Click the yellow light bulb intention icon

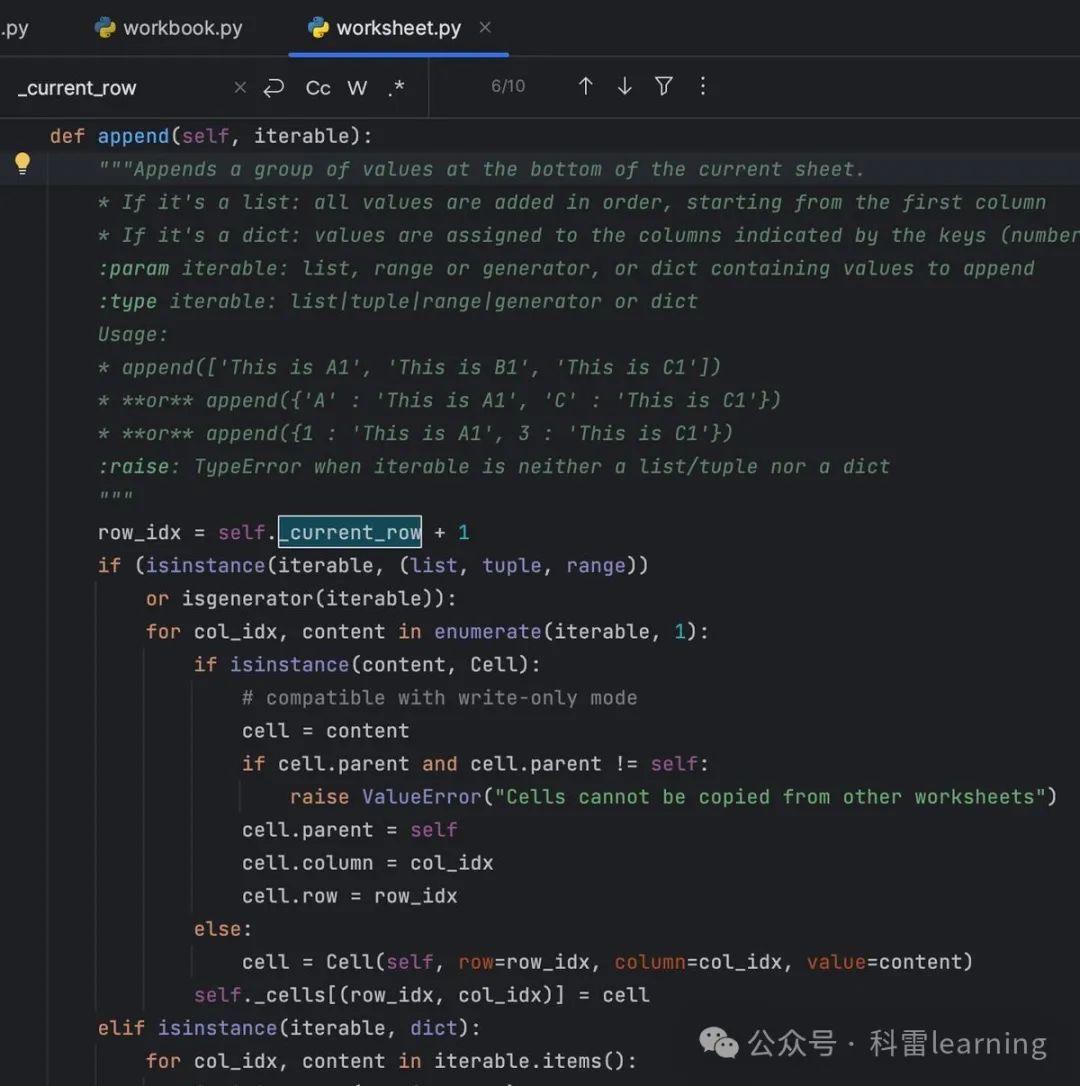pyautogui.click(x=22, y=164)
